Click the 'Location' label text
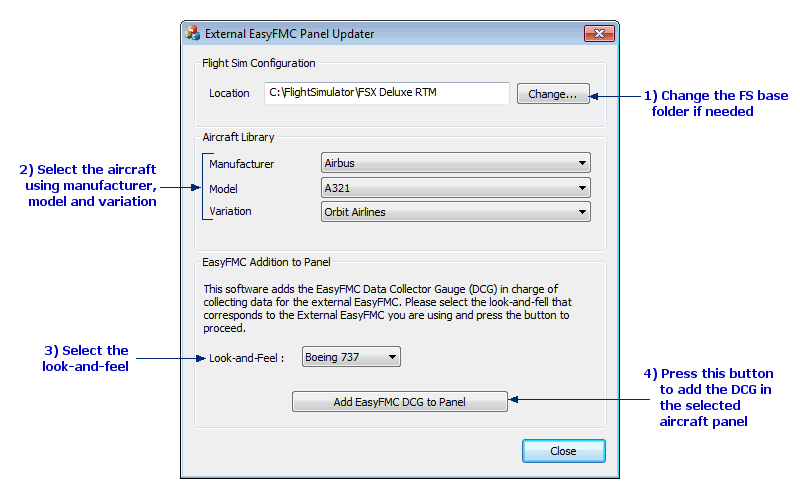The image size is (800, 500). (229, 93)
